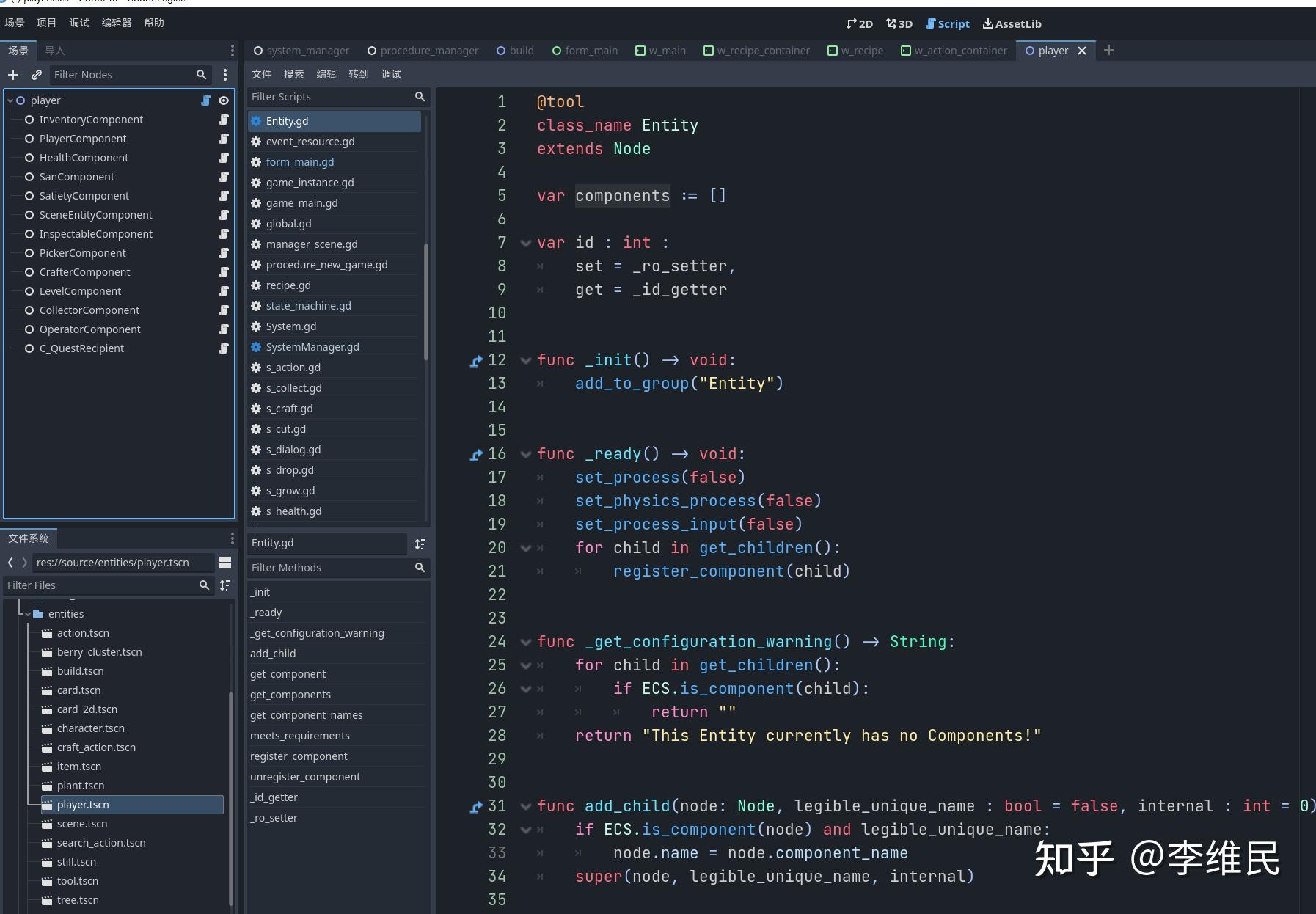Click the Filter Methods input field
The height and width of the screenshot is (914, 1316).
click(x=330, y=567)
